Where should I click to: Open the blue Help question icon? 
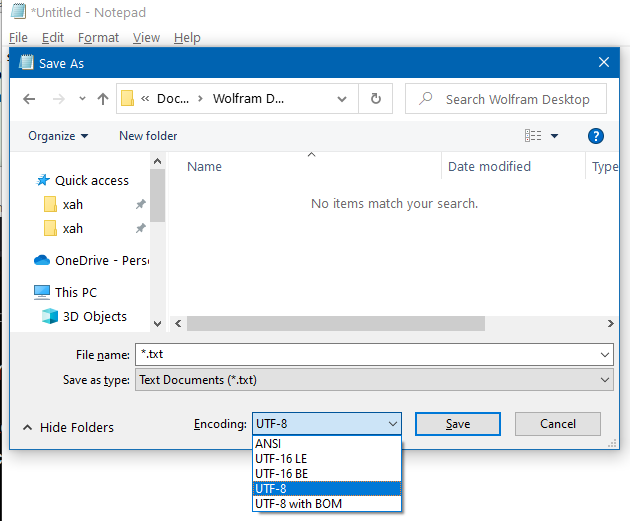tap(595, 136)
